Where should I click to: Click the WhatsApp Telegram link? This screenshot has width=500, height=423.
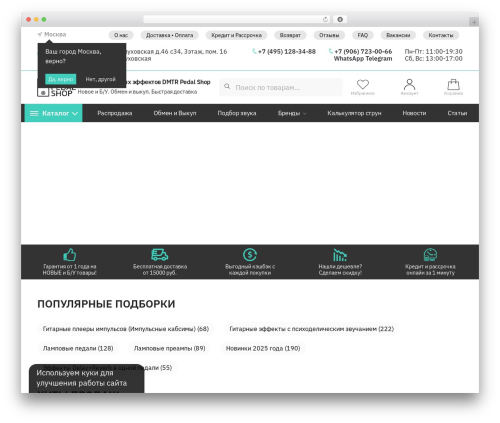[363, 59]
